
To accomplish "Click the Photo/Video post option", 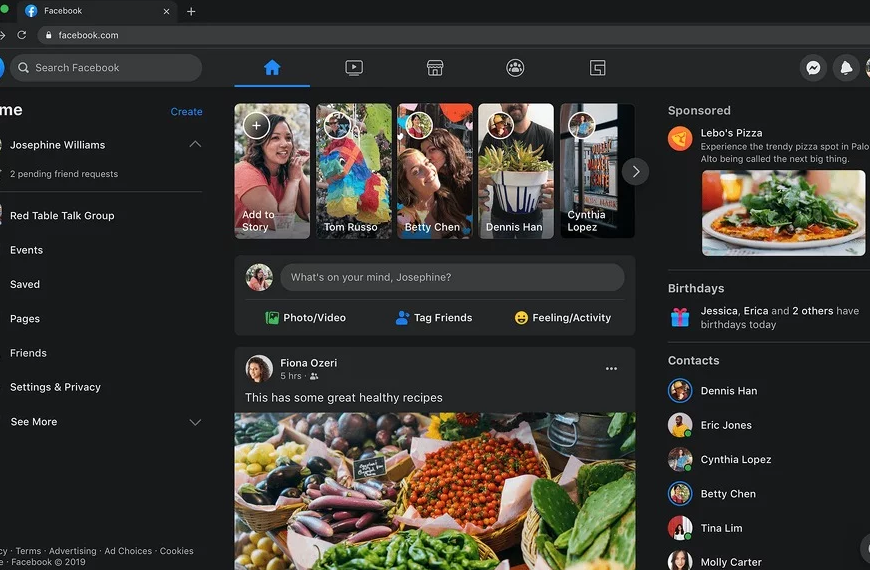I will pyautogui.click(x=306, y=318).
